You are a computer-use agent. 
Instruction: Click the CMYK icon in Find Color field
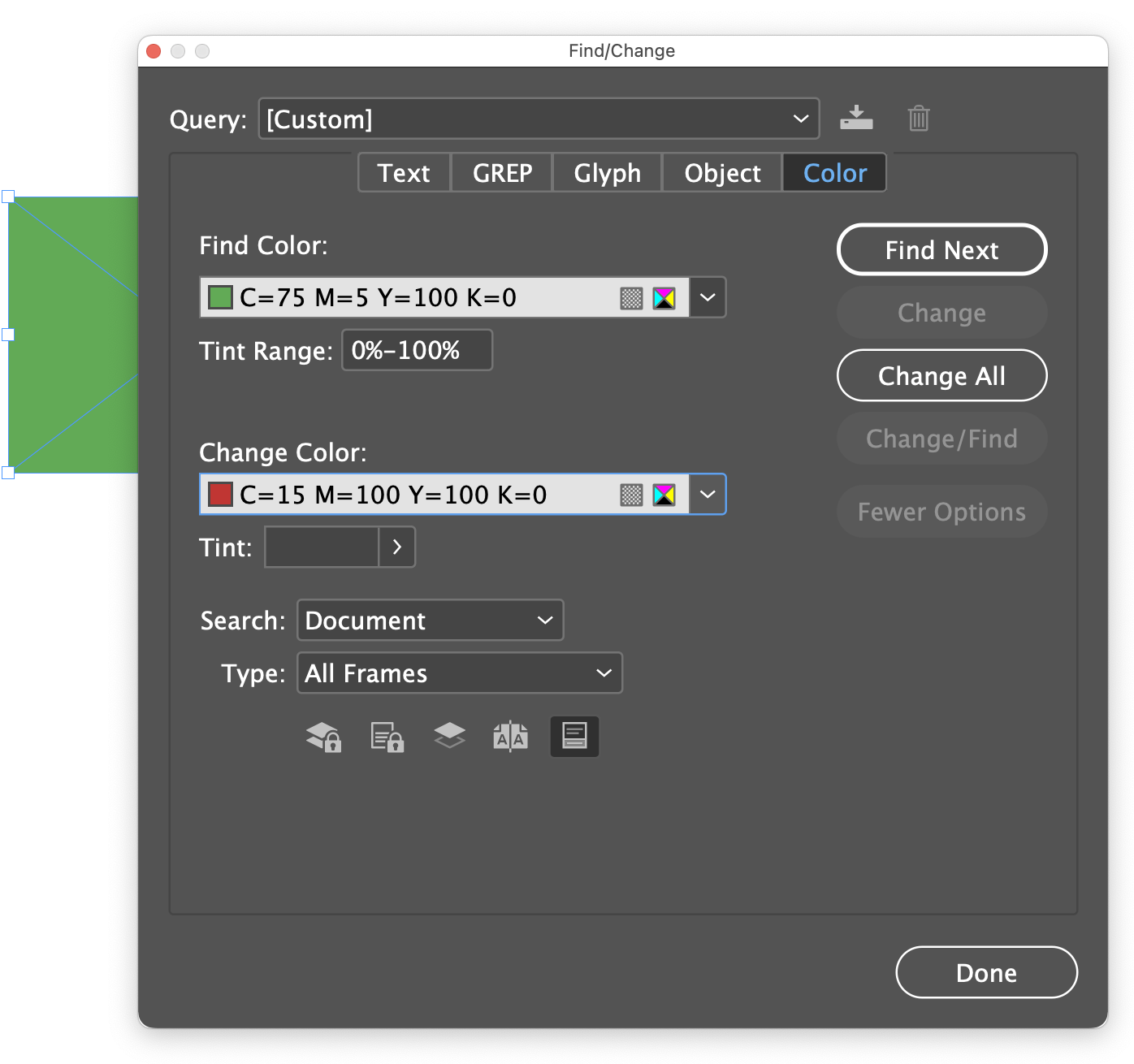pos(664,298)
